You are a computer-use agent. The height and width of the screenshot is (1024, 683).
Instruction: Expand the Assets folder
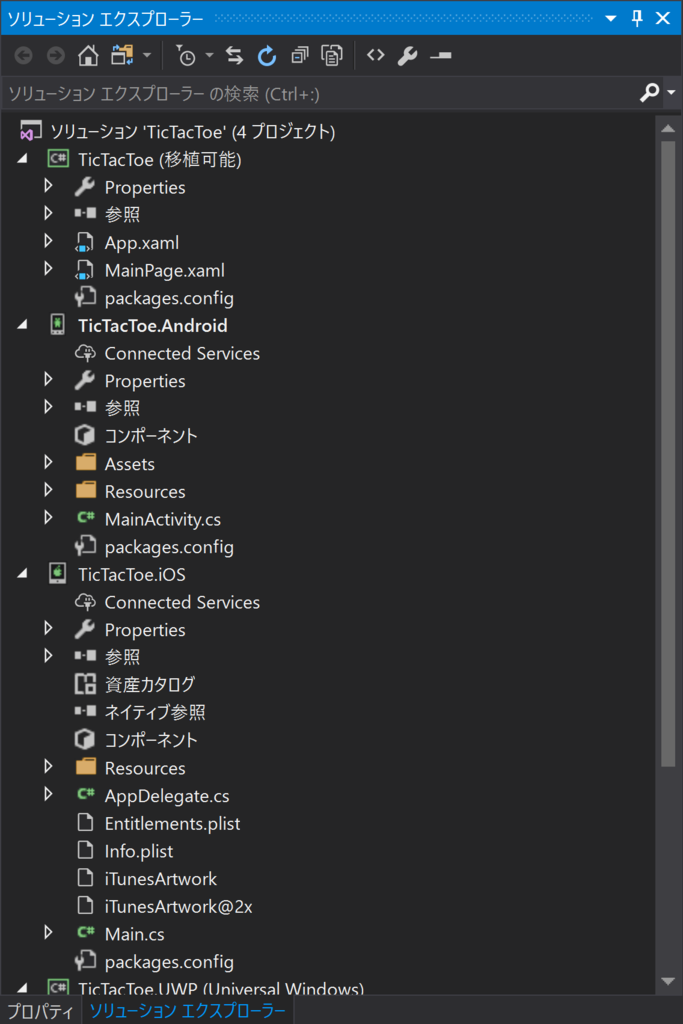point(48,462)
